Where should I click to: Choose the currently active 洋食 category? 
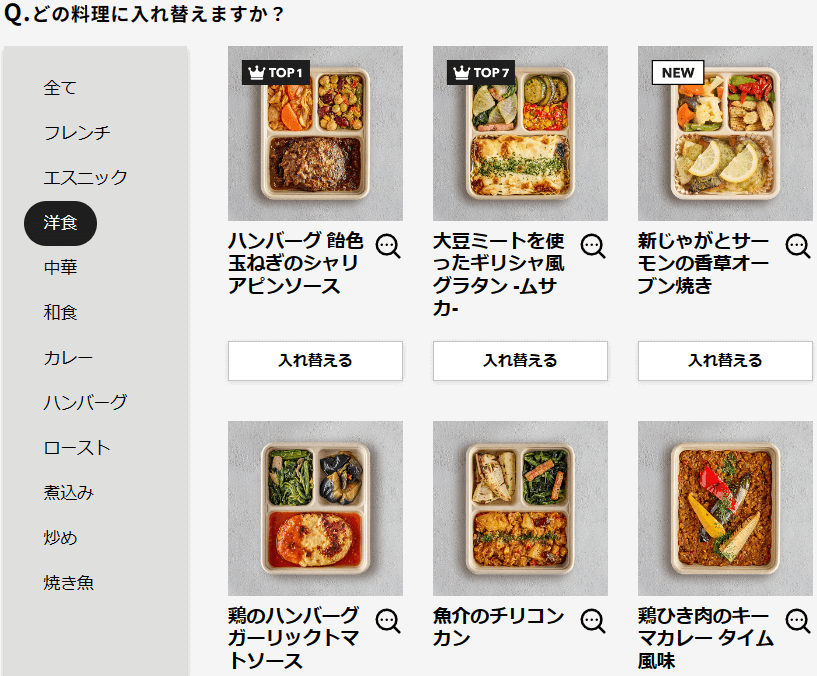pos(60,223)
